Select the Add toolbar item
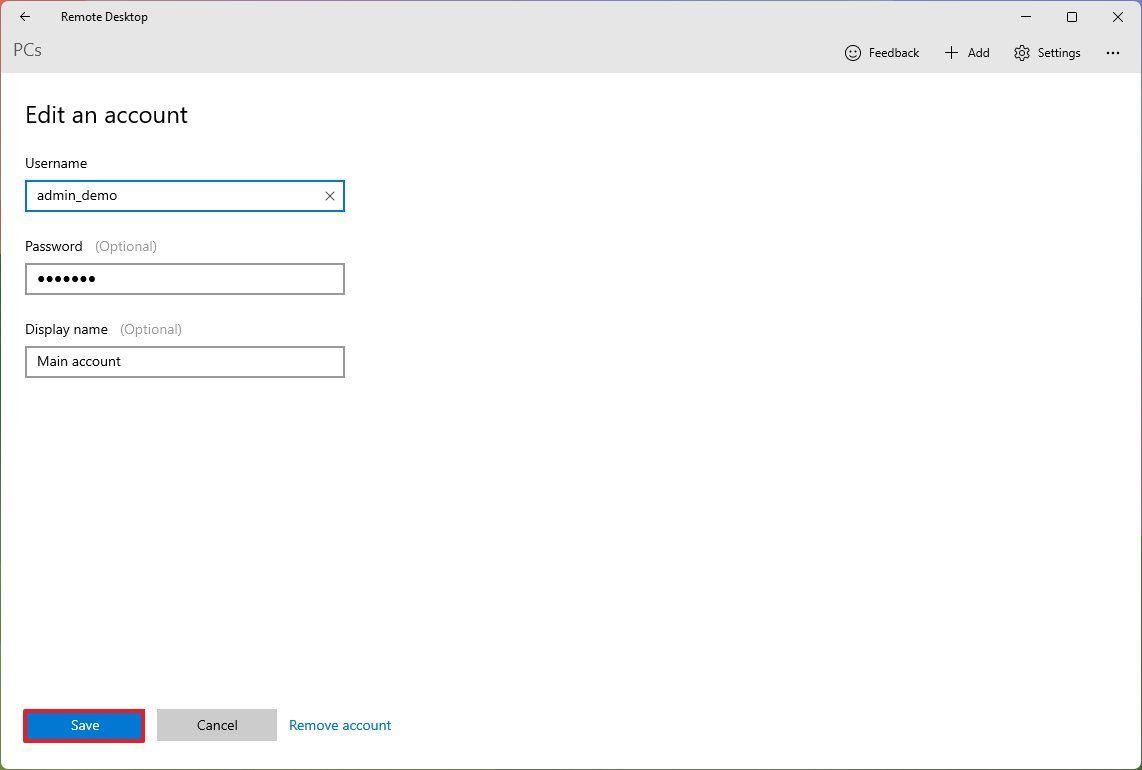 [967, 52]
